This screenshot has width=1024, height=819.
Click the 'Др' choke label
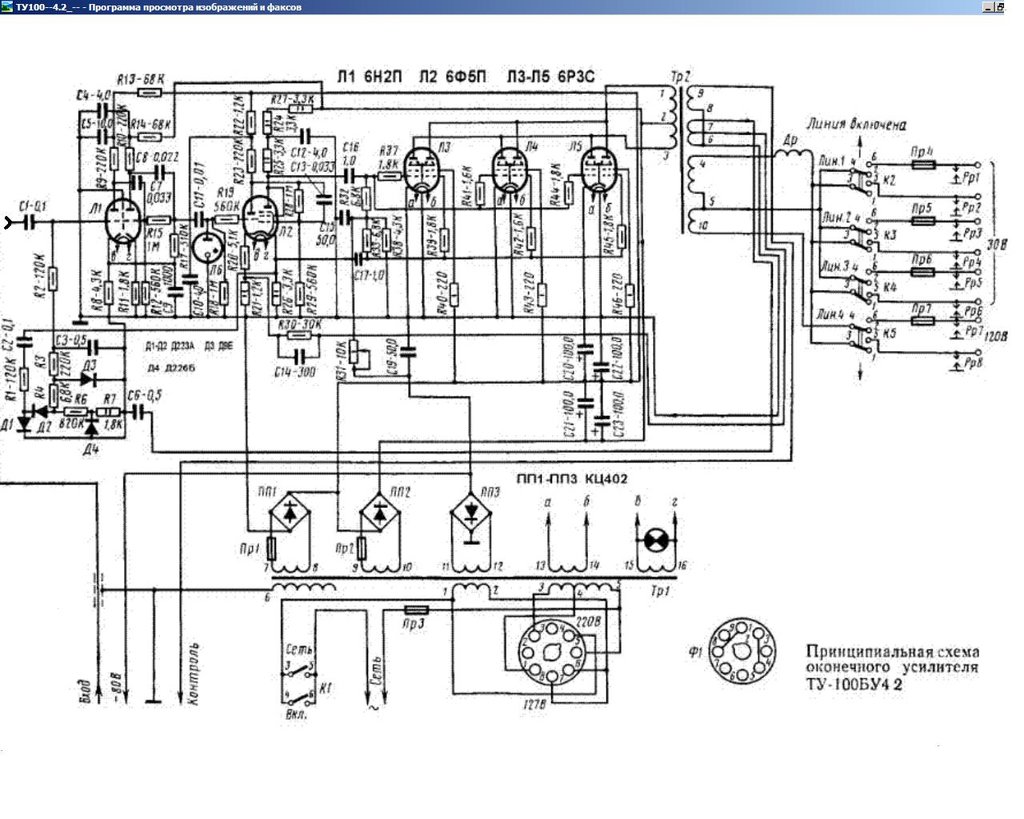[790, 140]
